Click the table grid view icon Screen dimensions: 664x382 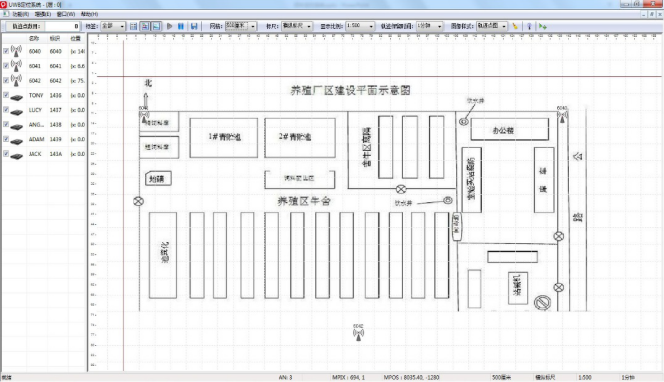point(133,26)
